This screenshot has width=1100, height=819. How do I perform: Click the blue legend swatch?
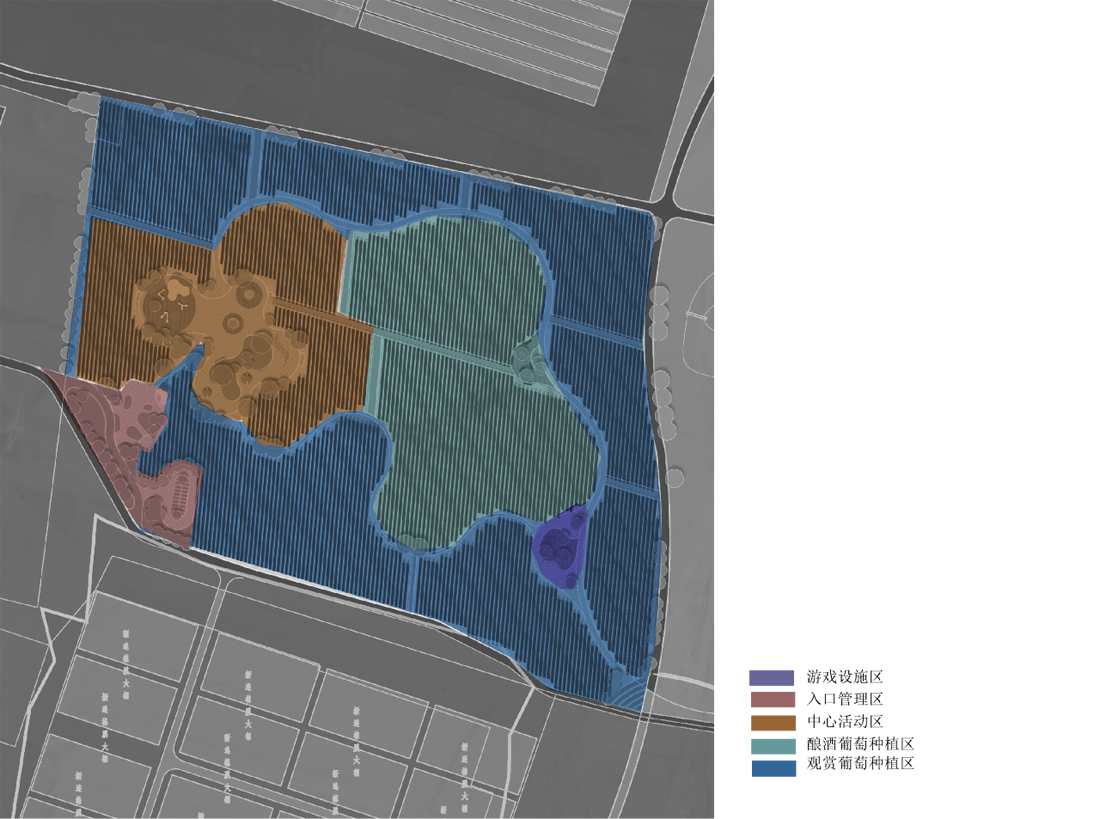point(776,767)
